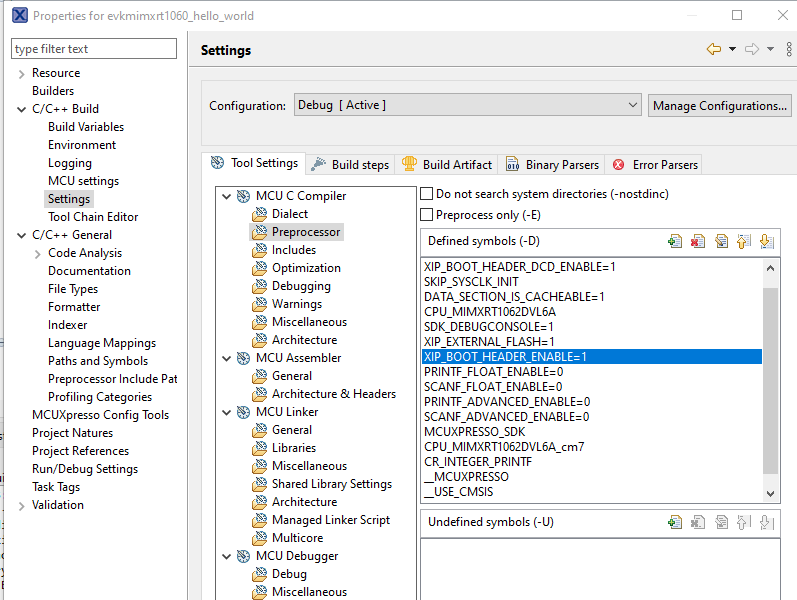Click the Manage Configurations button
Image resolution: width=797 pixels, height=600 pixels.
[x=719, y=105]
